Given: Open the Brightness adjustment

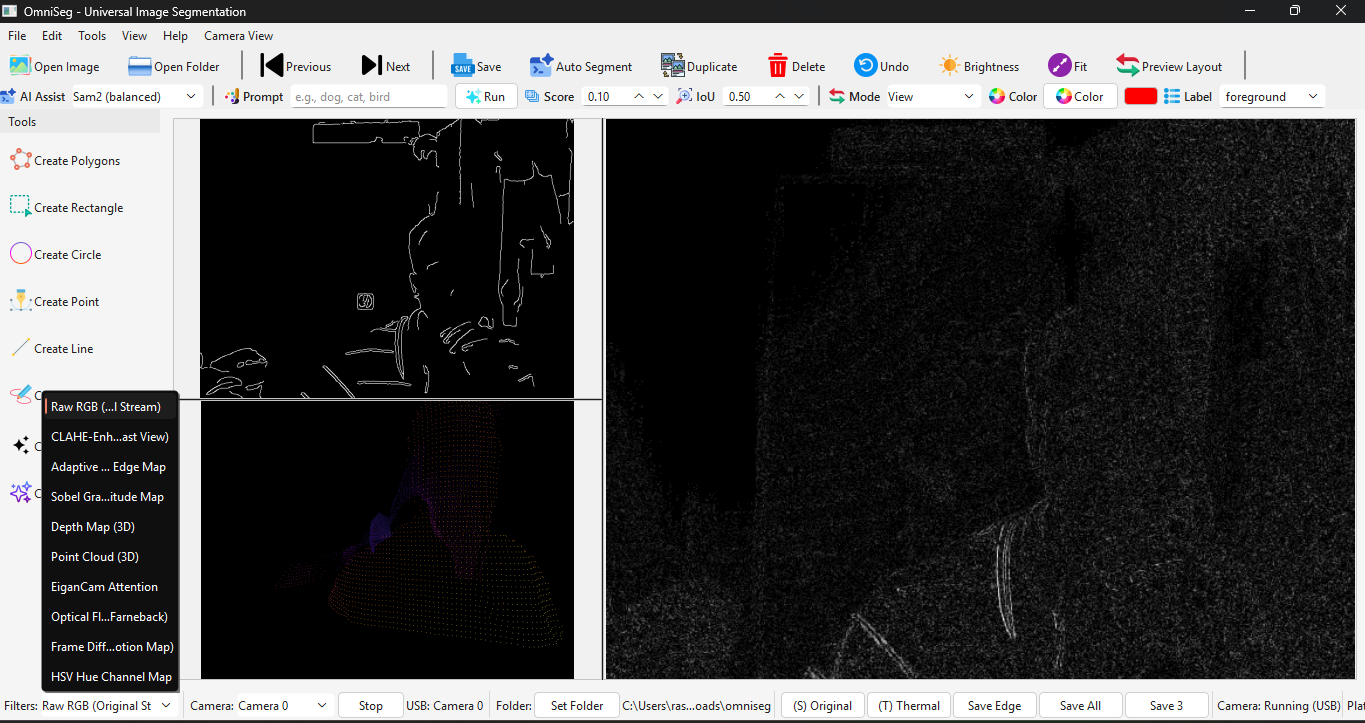Looking at the screenshot, I should [x=978, y=66].
